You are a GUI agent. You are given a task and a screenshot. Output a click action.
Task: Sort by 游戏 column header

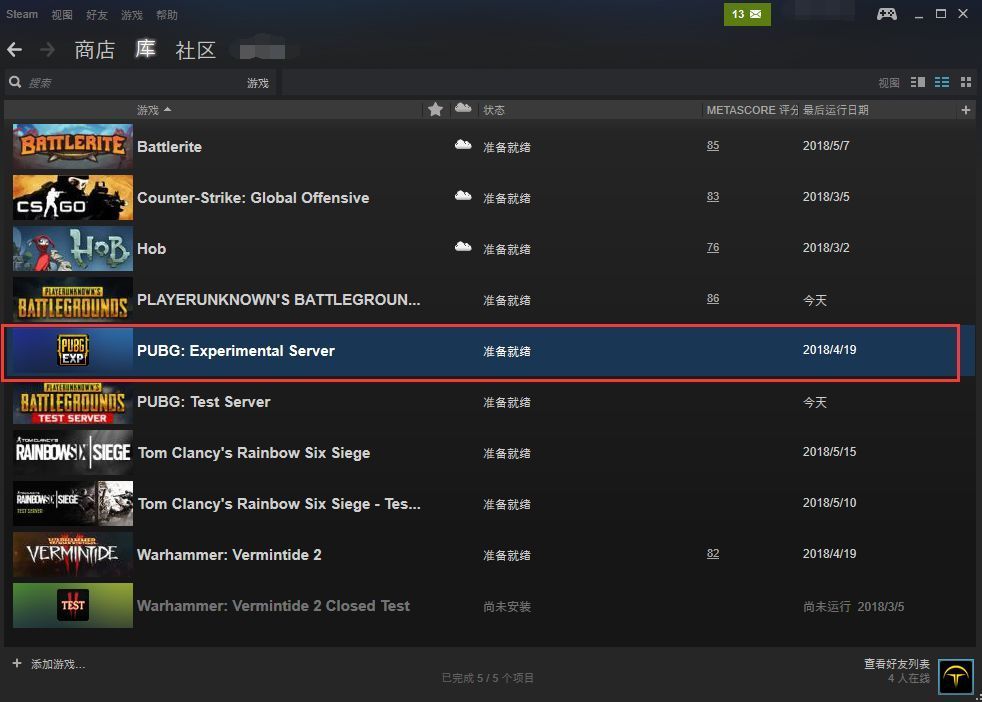tap(153, 110)
